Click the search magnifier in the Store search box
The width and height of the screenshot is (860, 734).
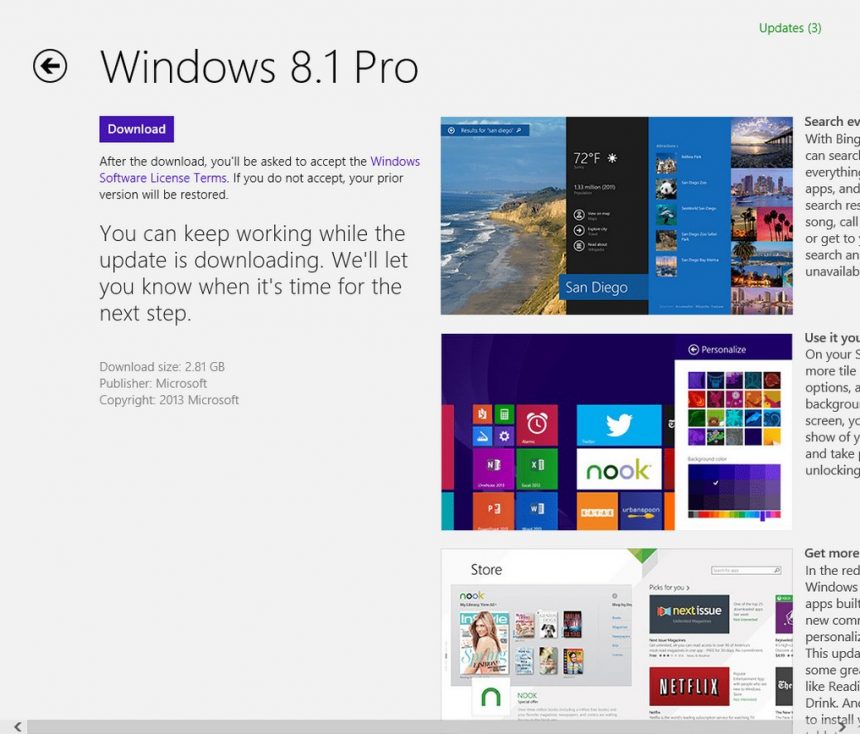coord(776,569)
